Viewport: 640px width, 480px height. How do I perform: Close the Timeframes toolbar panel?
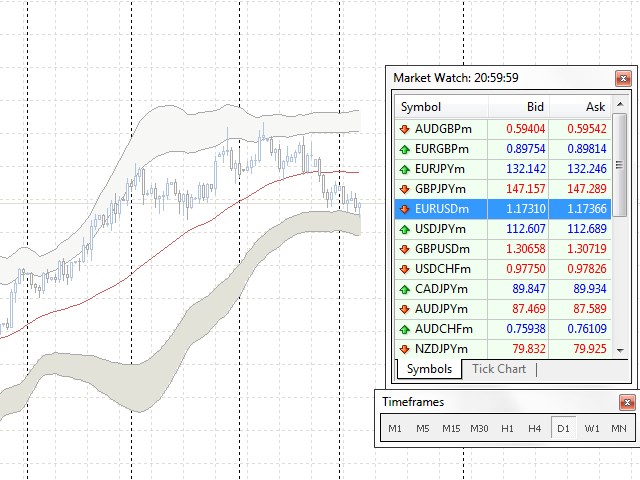[626, 402]
